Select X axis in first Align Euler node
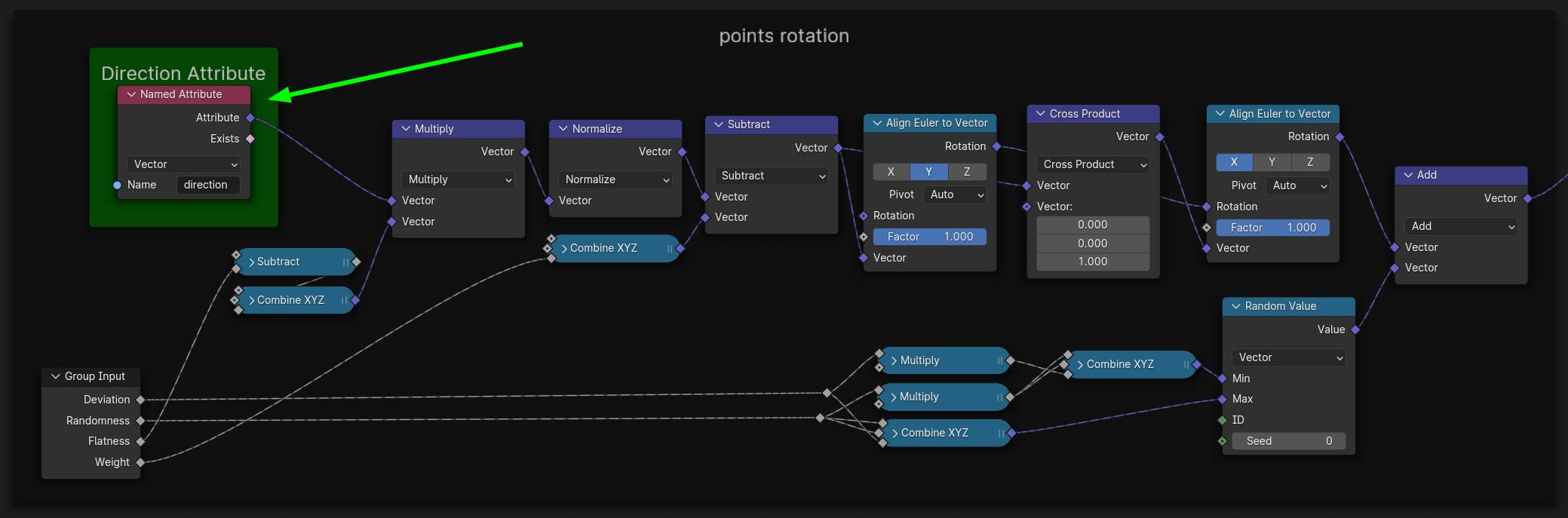This screenshot has height=518, width=1568. point(891,172)
